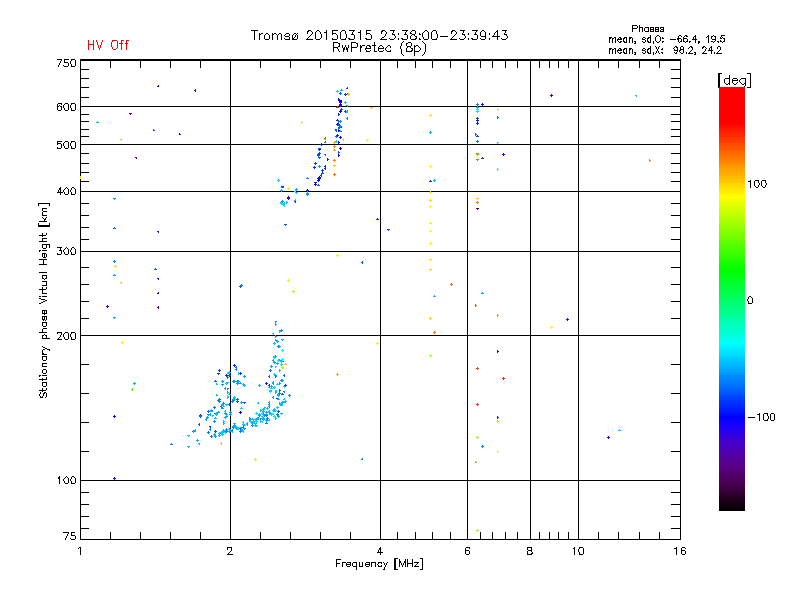Click the '[deg]' colorbar unit label
The width and height of the screenshot is (800, 600).
point(734,80)
